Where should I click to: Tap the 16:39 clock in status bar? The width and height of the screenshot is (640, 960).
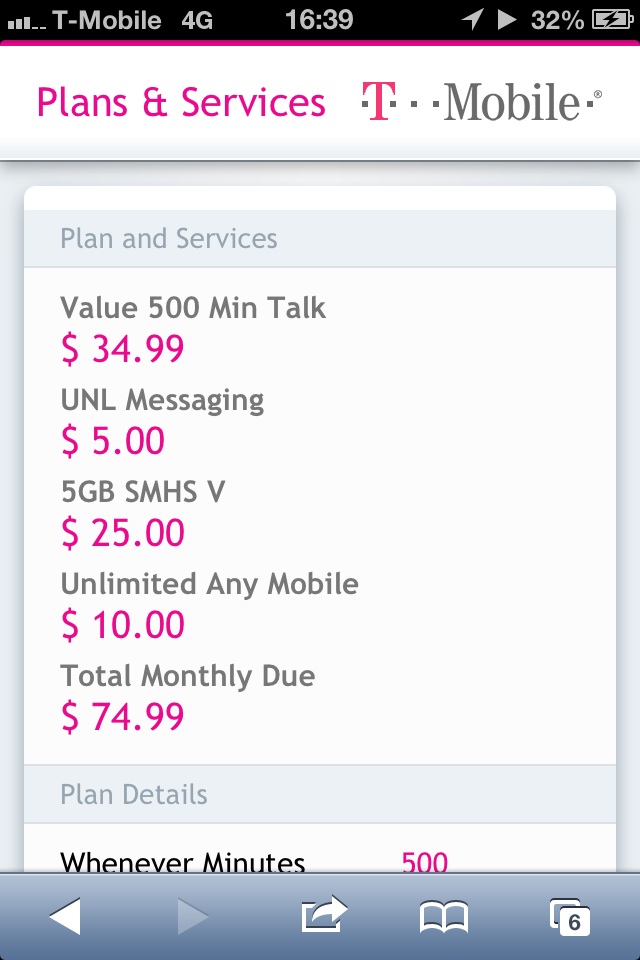coord(318,20)
